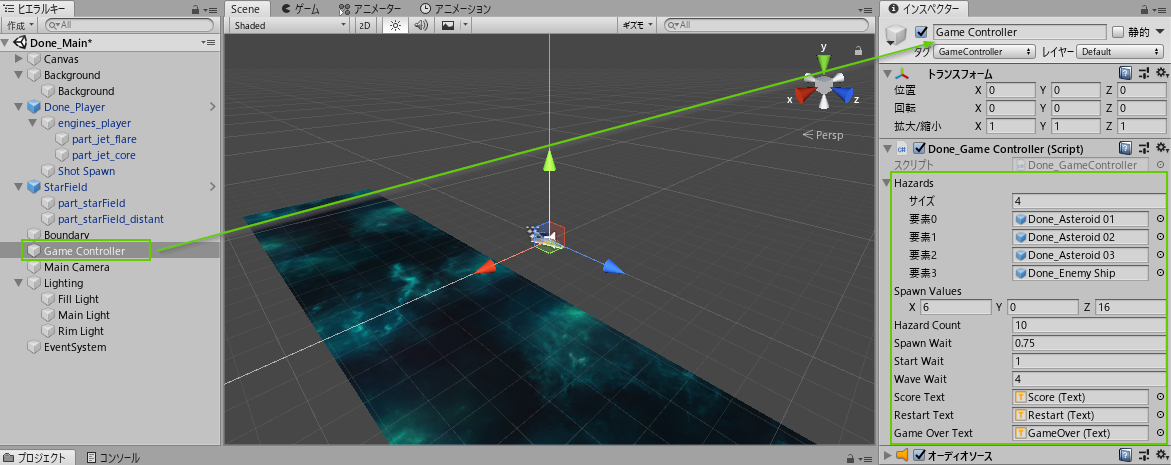This screenshot has height=465, width=1171.
Task: Pick an object for Hazards element 3
Action: click(x=1161, y=272)
